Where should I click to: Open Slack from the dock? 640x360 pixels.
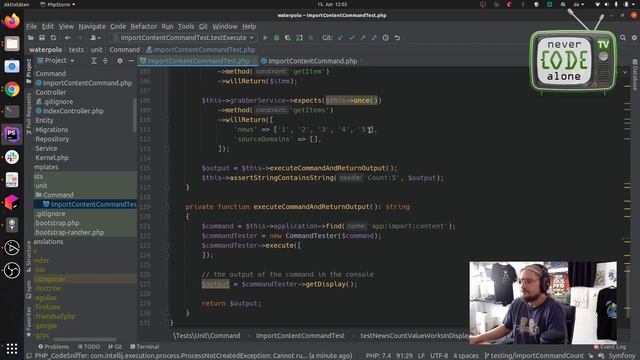click(x=12, y=157)
